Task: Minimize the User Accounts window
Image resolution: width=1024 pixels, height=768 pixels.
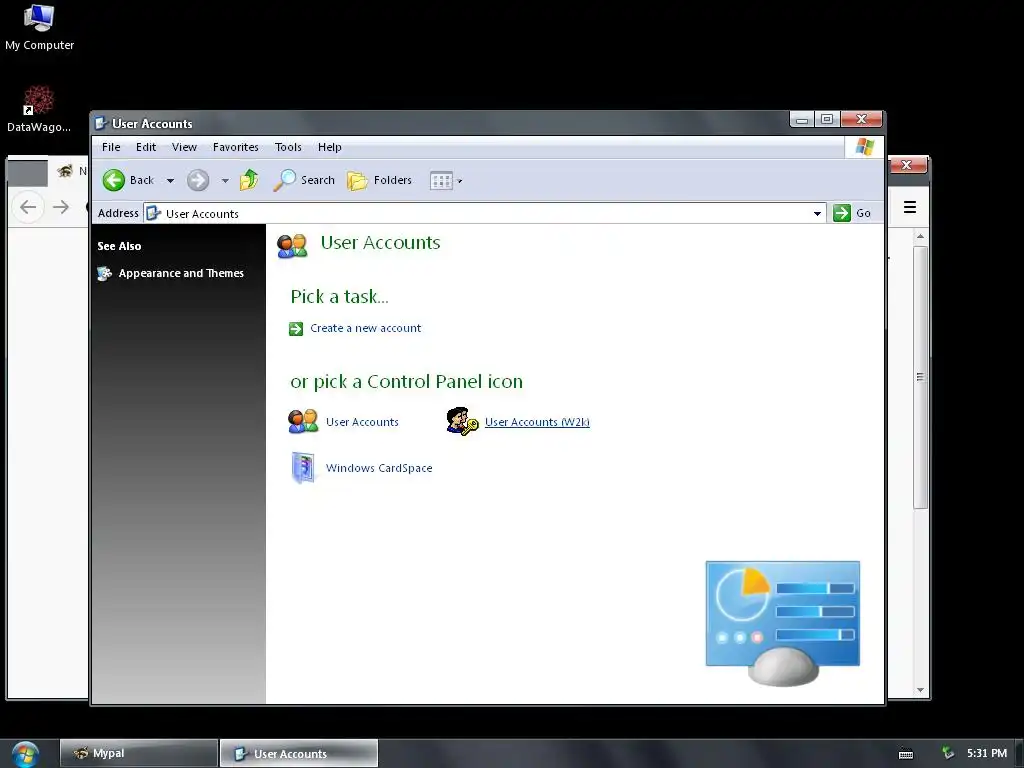Action: click(x=802, y=120)
